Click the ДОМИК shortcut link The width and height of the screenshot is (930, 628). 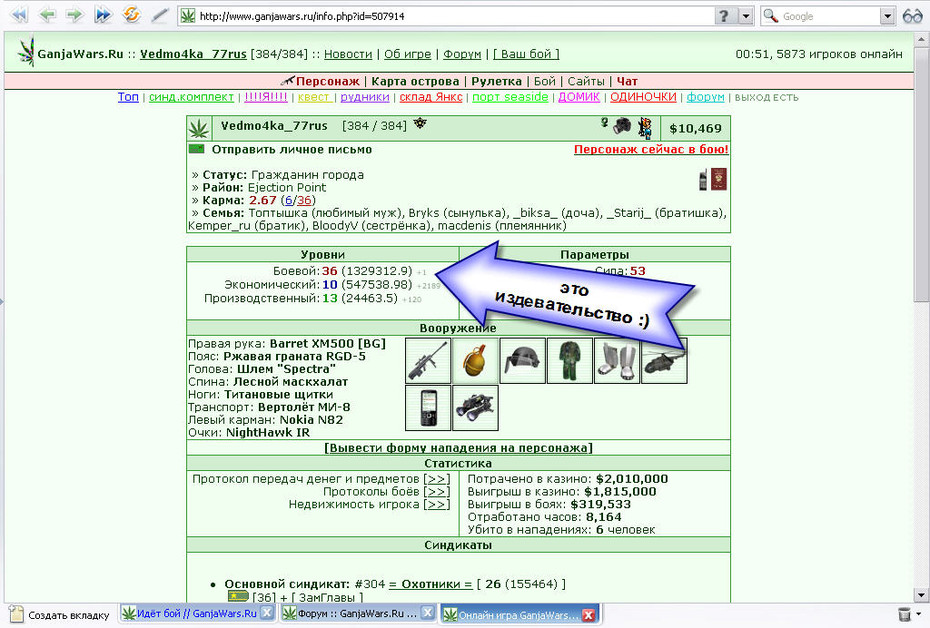click(579, 97)
